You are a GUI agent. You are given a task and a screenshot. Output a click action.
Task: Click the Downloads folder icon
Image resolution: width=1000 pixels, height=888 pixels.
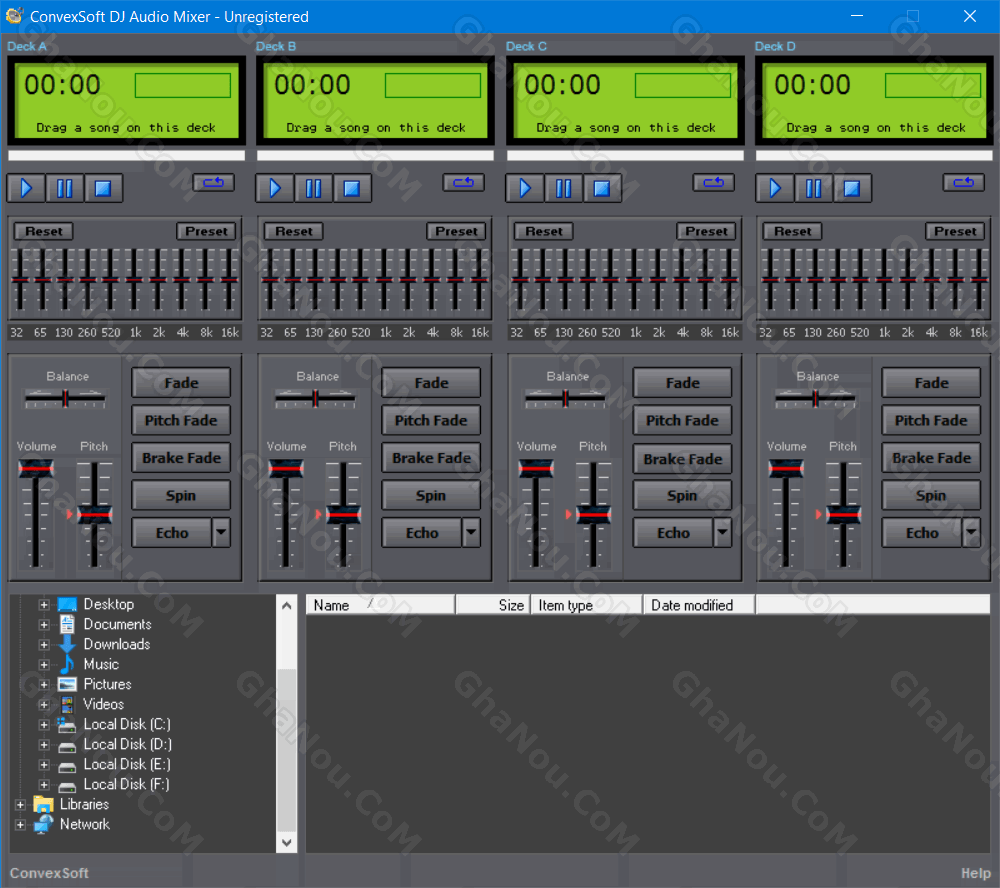coord(66,644)
